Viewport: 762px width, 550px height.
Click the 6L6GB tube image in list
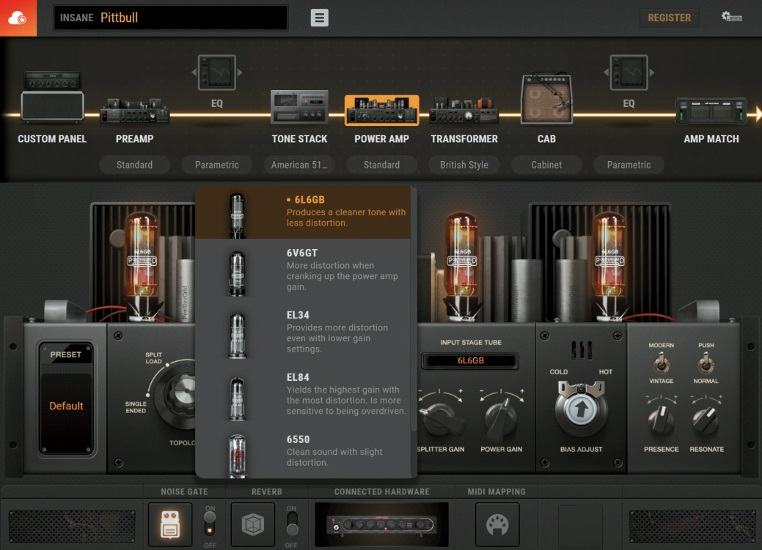point(237,215)
